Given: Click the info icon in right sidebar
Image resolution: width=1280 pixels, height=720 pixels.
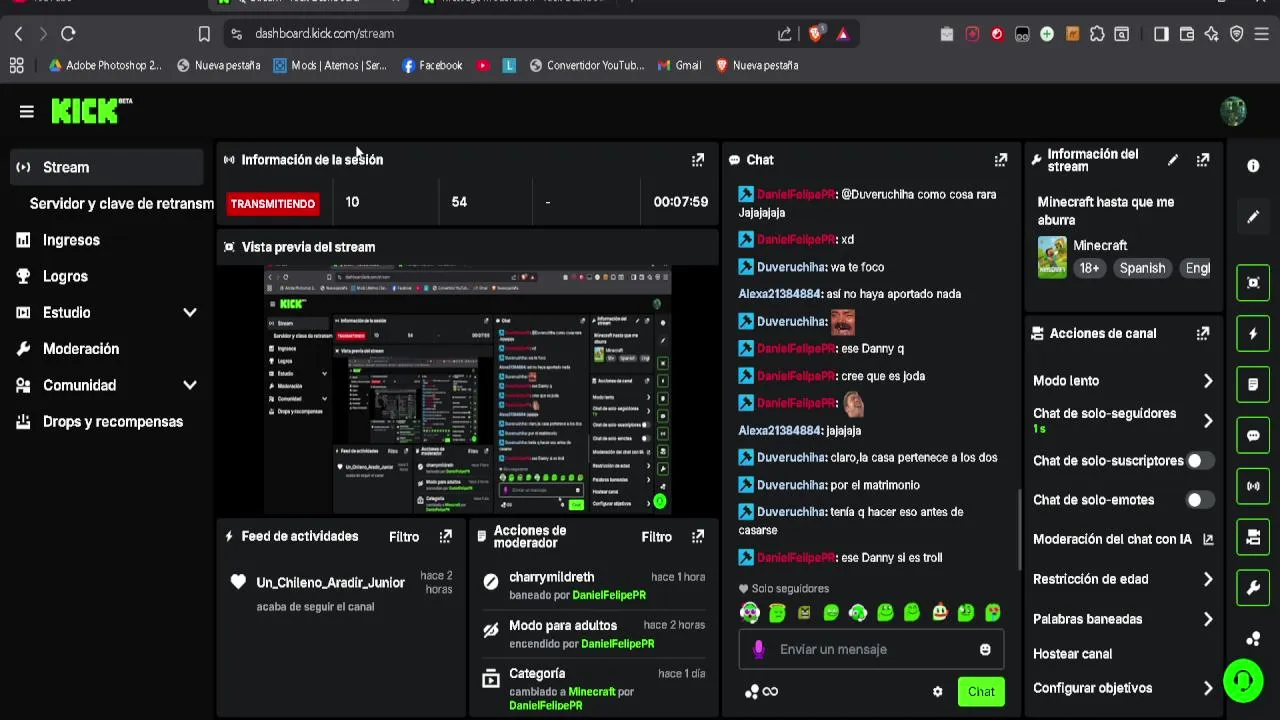Looking at the screenshot, I should pos(1253,166).
